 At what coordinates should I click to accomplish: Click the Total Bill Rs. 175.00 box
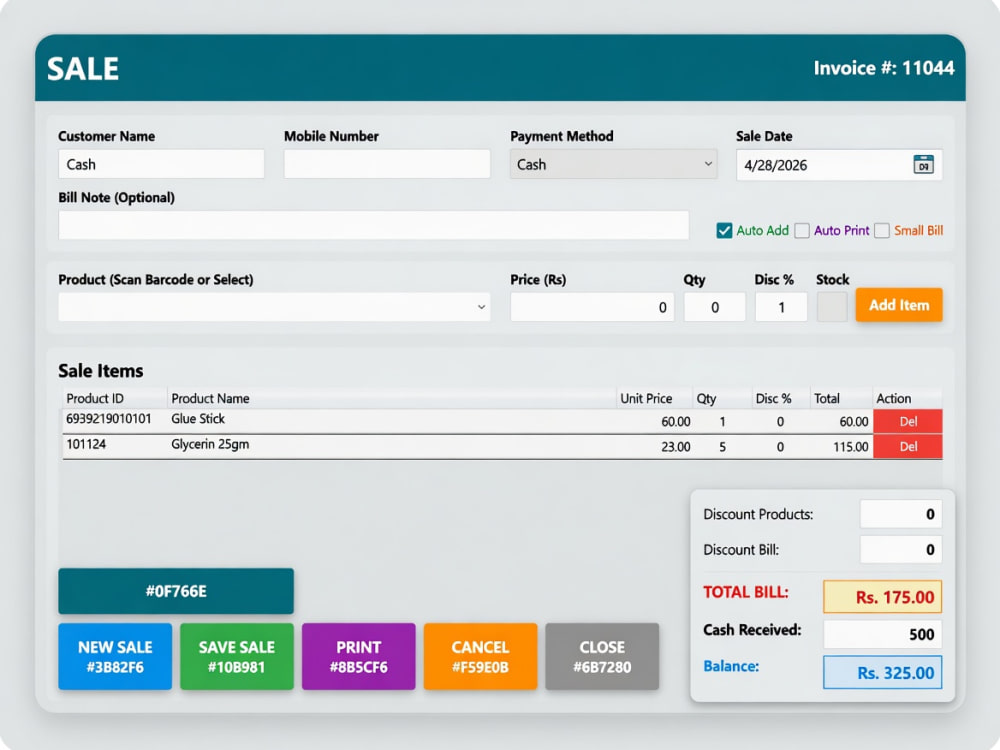click(883, 597)
